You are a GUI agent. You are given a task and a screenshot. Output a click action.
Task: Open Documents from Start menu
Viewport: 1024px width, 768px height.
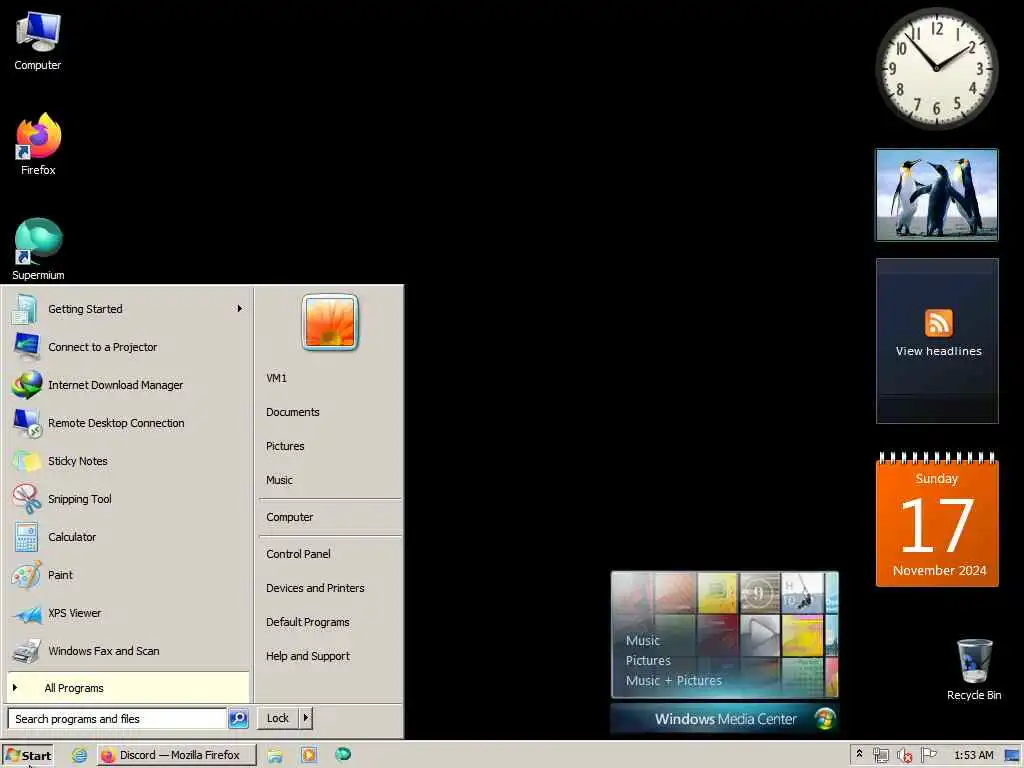293,412
